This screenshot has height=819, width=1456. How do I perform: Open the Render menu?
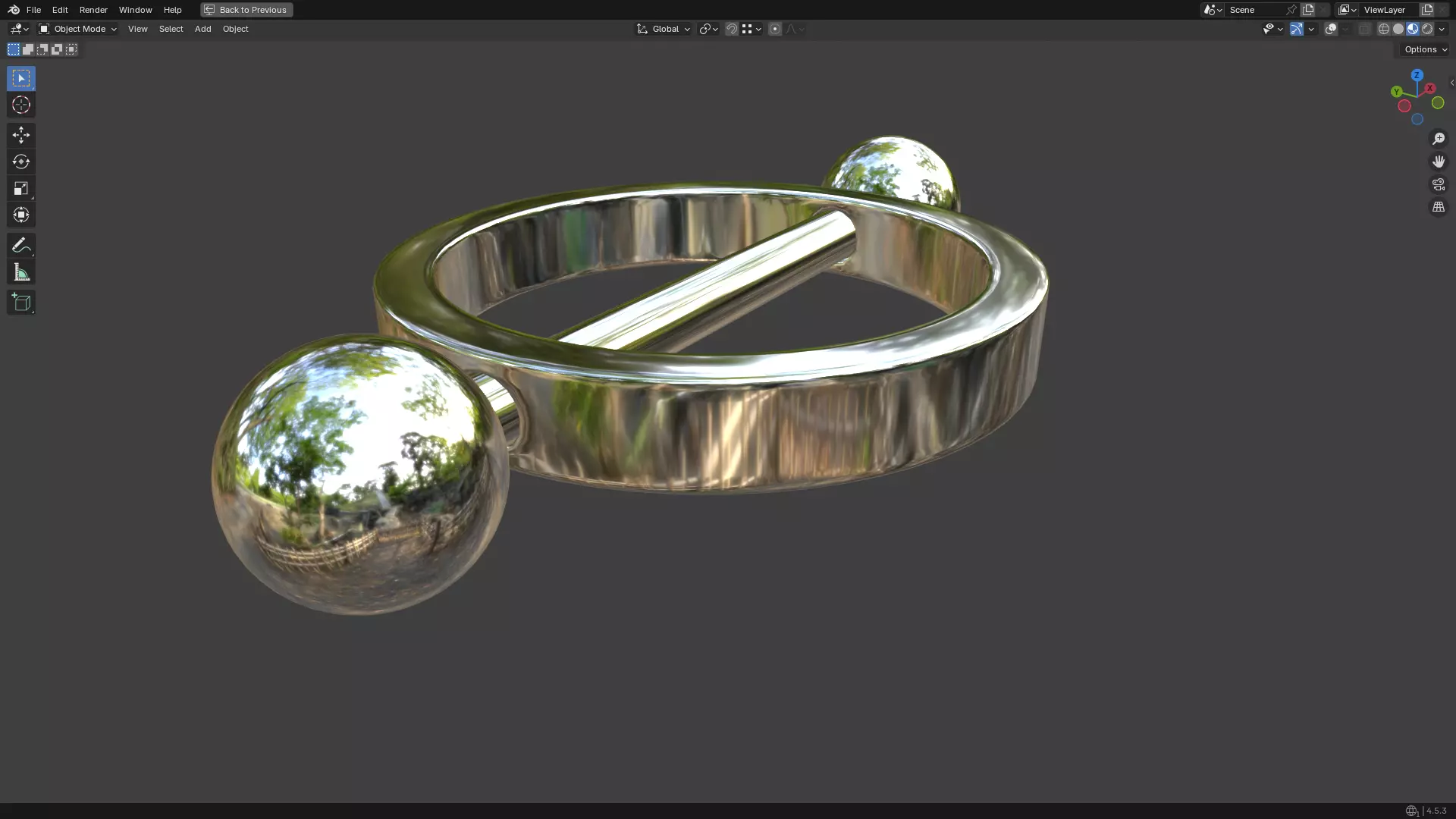point(93,10)
